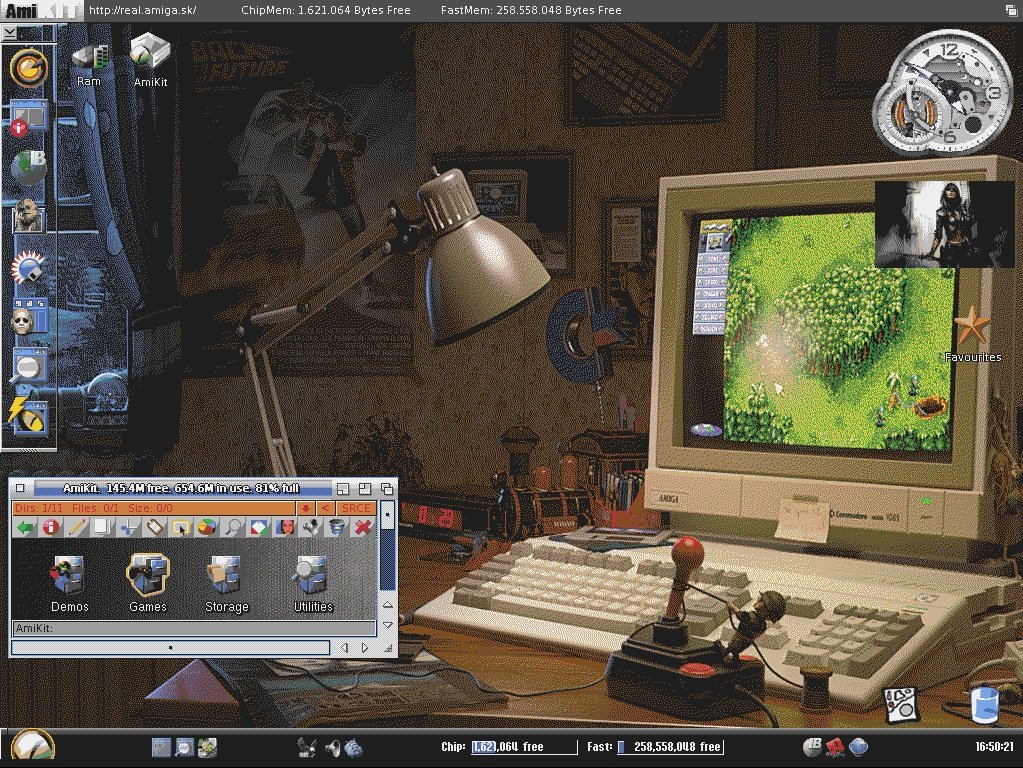Click the magnifying glass search toolbar icon

pos(232,527)
